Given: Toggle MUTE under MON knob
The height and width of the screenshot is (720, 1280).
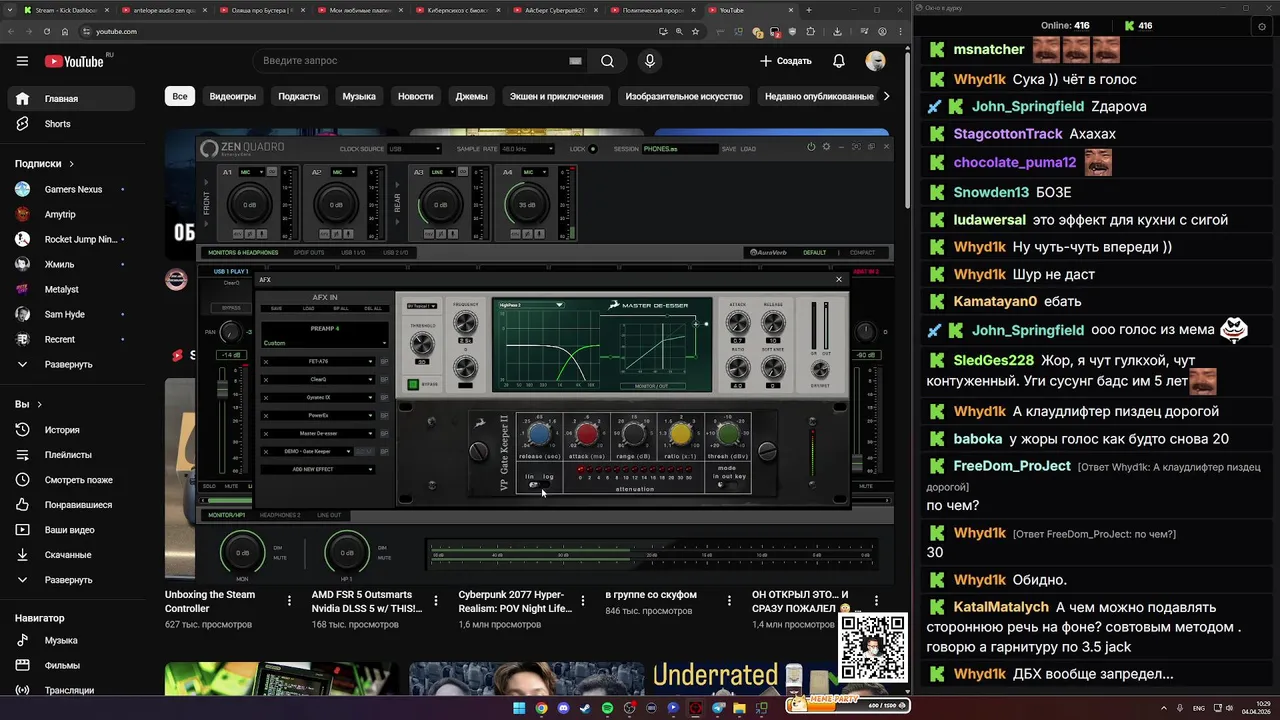Looking at the screenshot, I should (280, 558).
